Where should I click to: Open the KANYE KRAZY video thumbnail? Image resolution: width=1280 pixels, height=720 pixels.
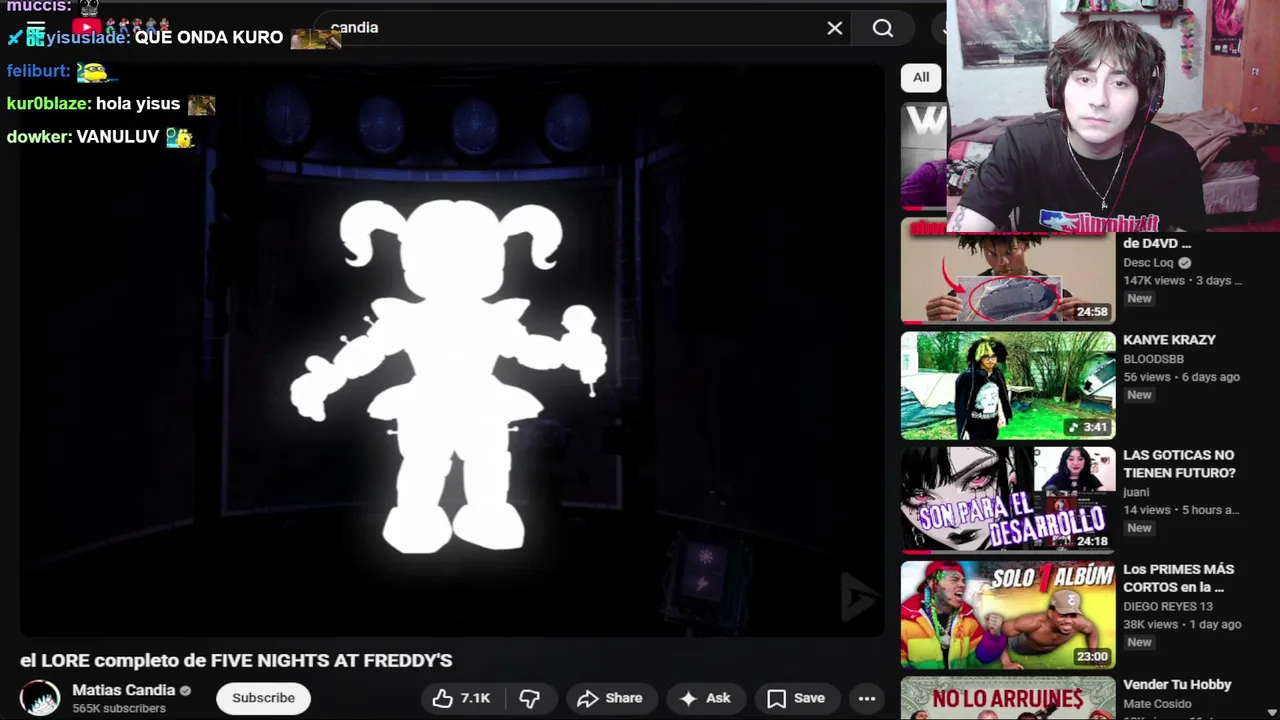1008,386
